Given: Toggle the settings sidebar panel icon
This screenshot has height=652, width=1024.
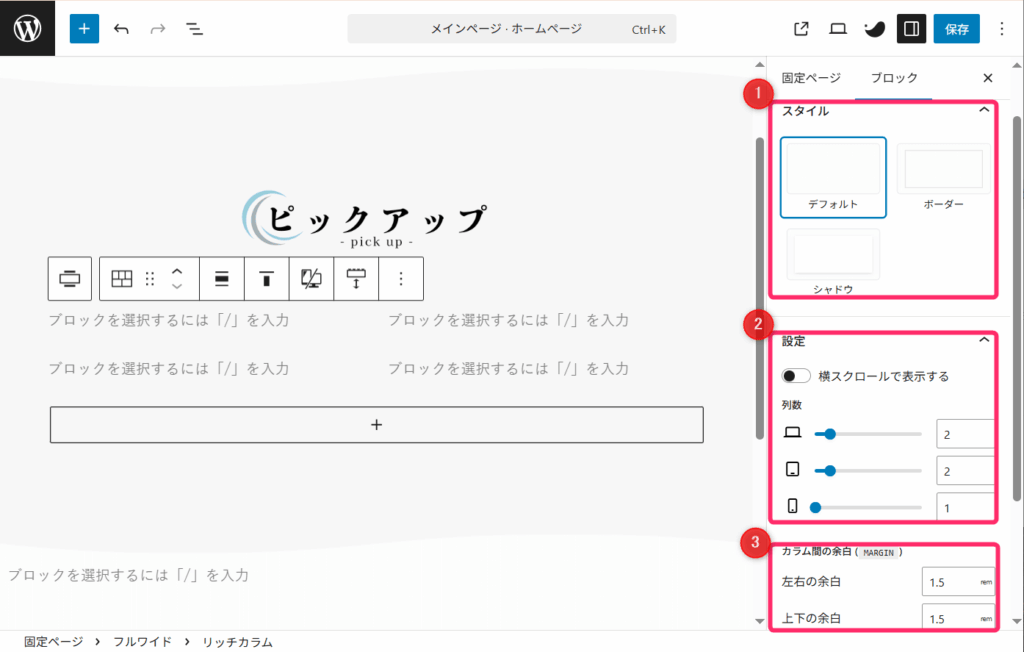Looking at the screenshot, I should pos(911,29).
